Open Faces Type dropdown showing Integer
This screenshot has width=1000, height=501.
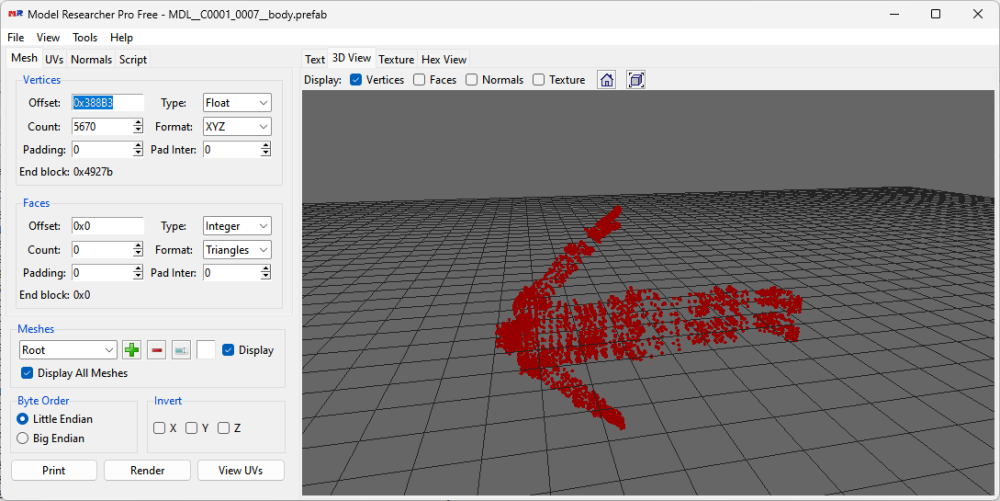237,226
